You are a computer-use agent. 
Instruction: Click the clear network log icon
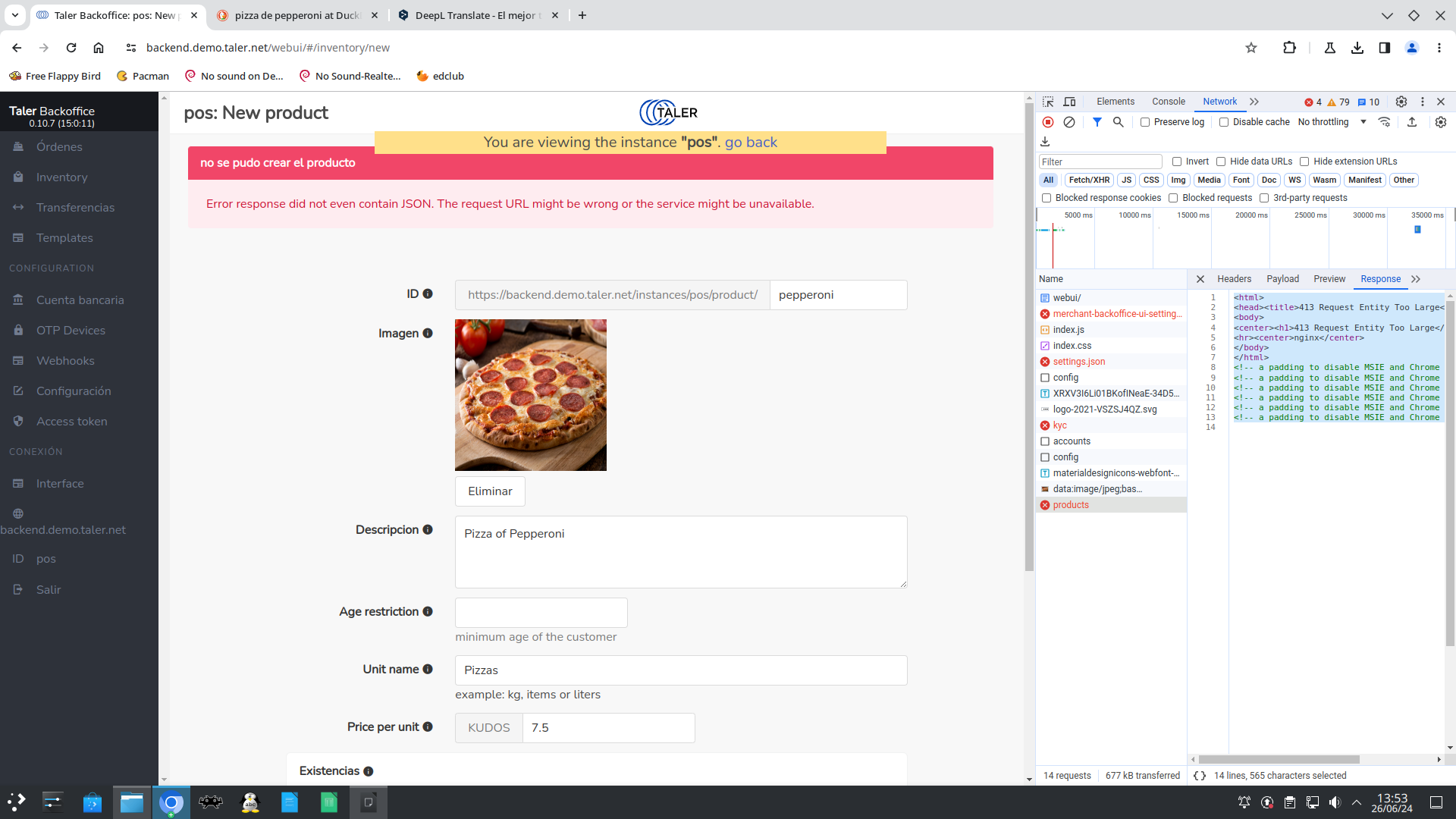pos(1069,122)
